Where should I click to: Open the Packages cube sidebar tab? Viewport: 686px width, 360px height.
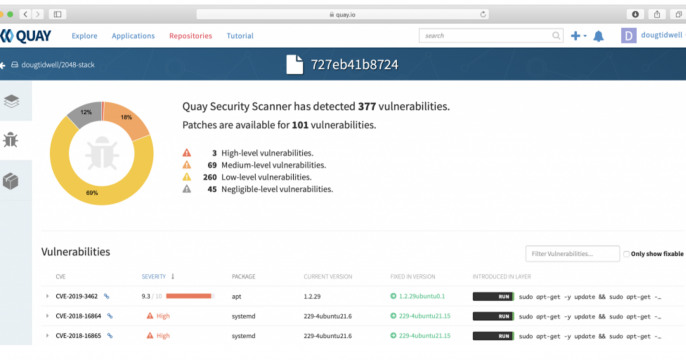tap(10, 181)
